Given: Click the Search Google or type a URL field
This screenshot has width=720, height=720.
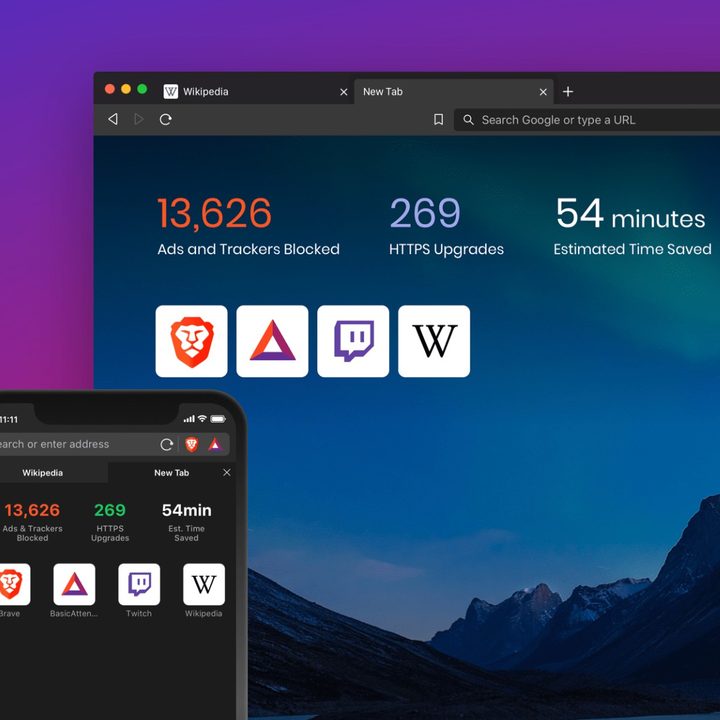Looking at the screenshot, I should point(587,120).
